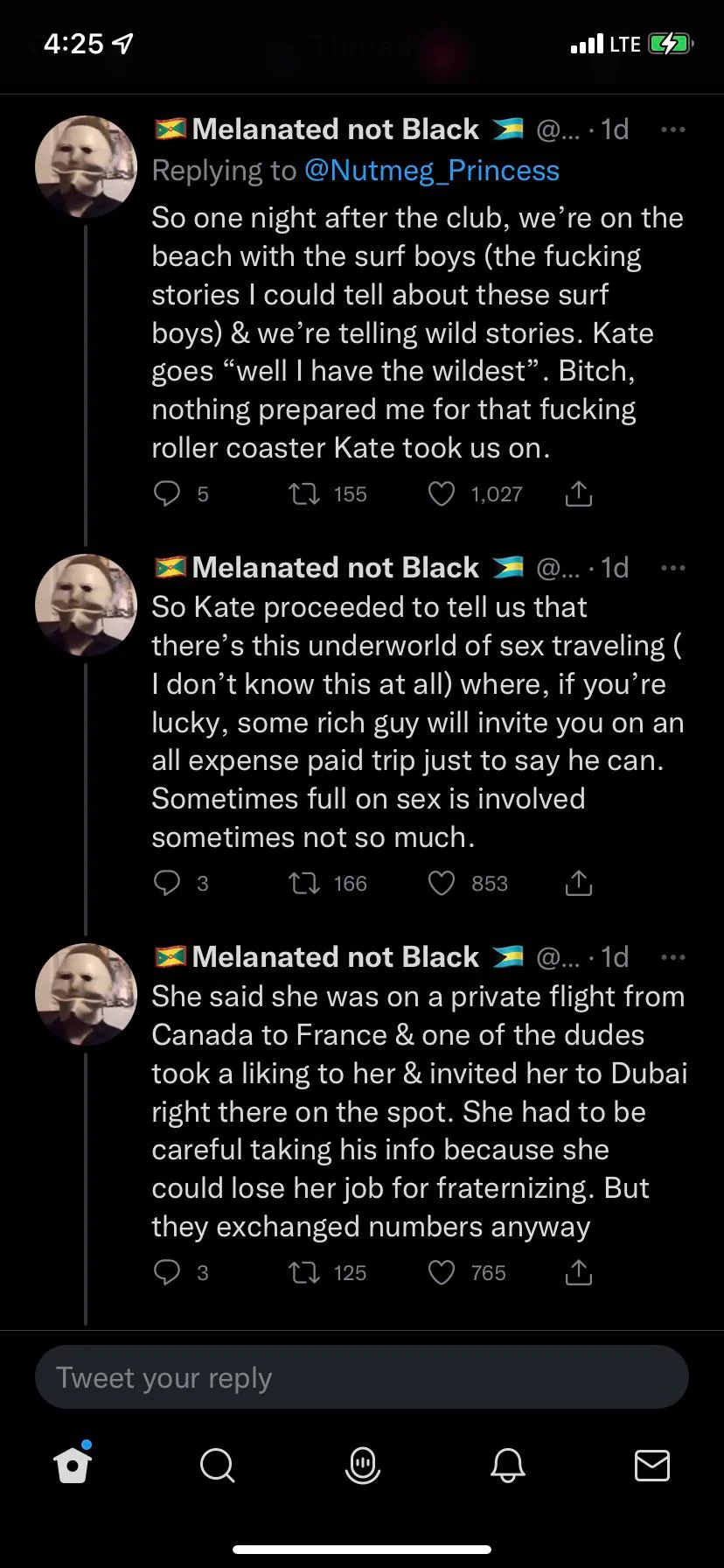Like the tweet with 1,027 likes

pos(442,494)
